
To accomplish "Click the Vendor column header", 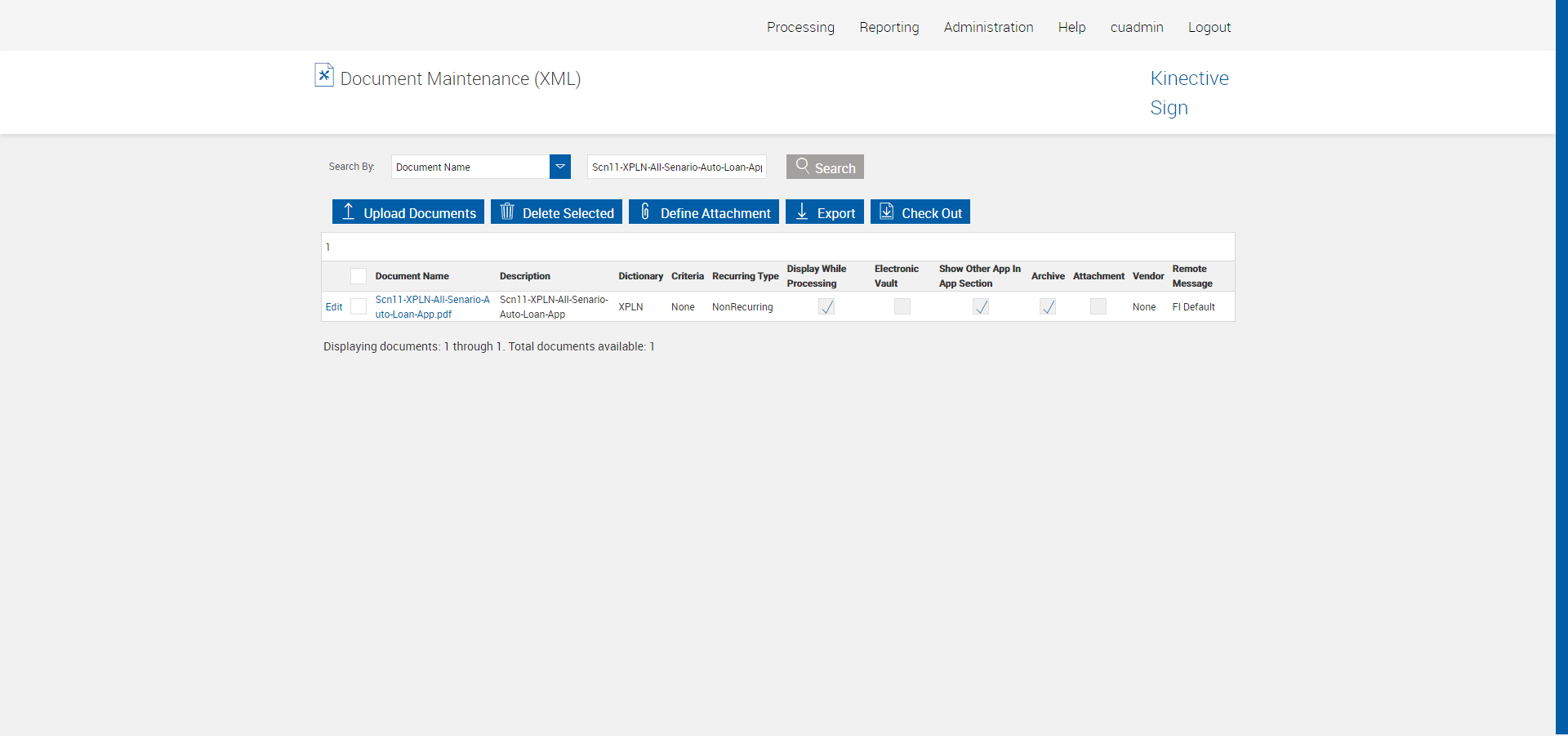I will click(x=1148, y=276).
